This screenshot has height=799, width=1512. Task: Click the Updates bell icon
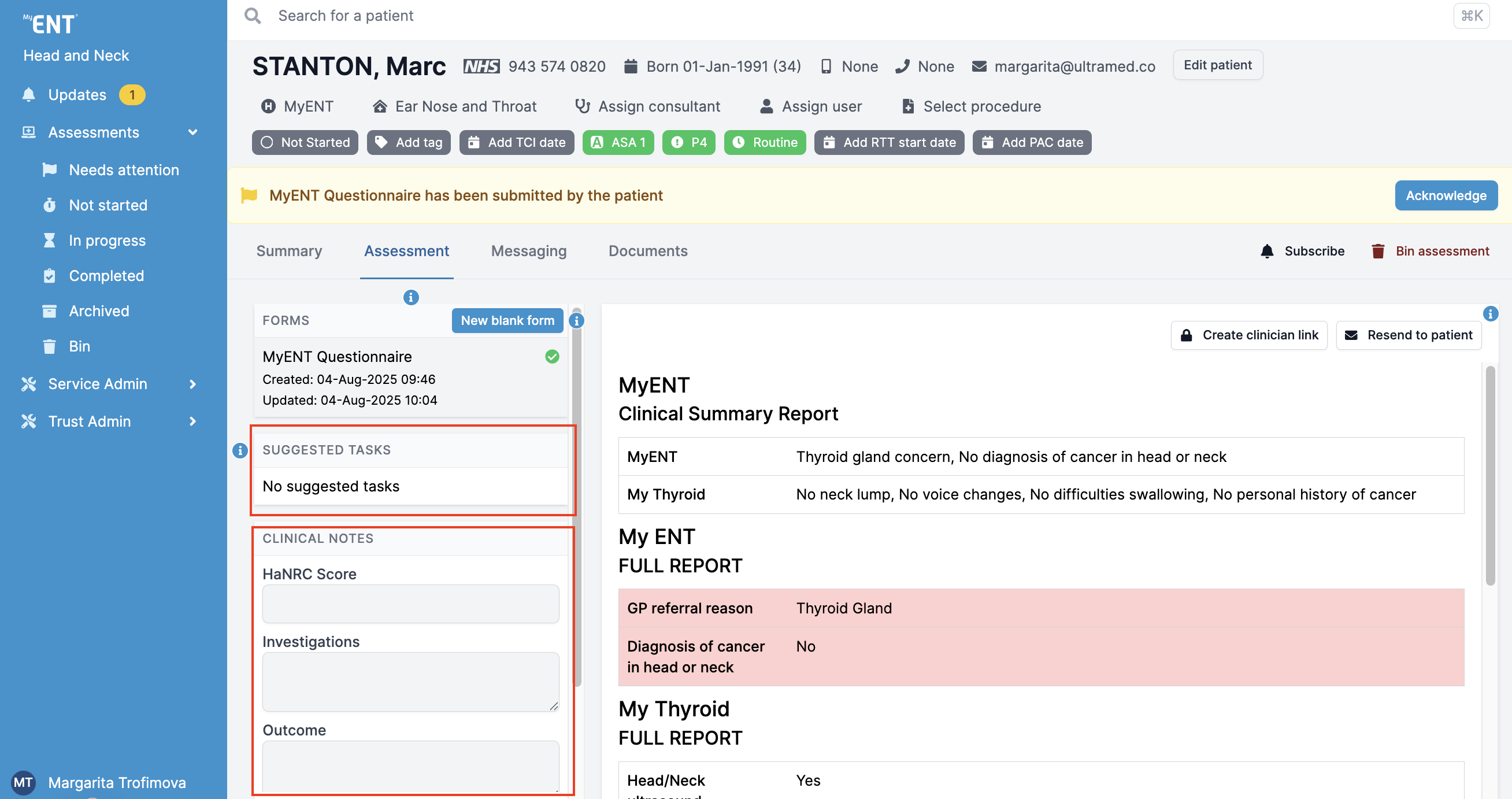click(28, 94)
